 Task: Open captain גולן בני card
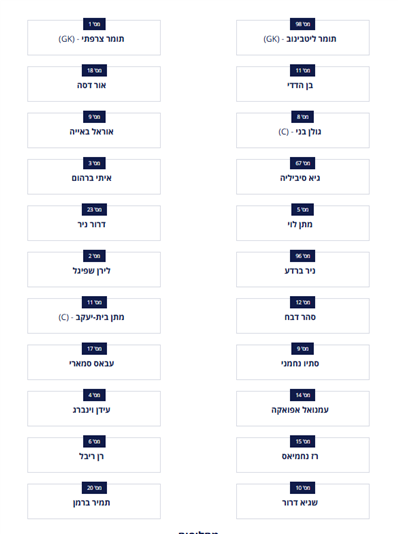(303, 130)
